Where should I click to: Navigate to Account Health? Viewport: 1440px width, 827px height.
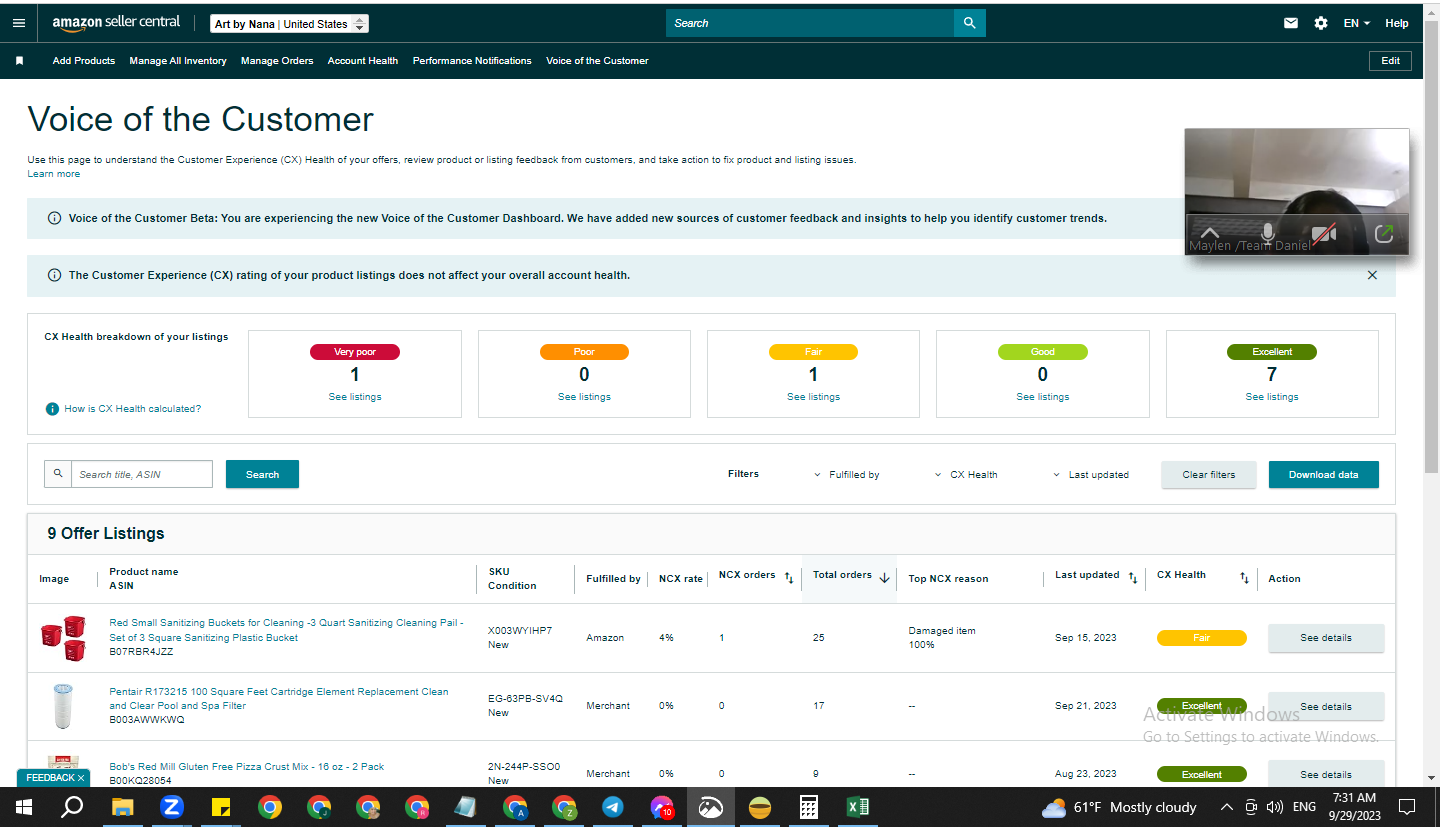tap(363, 61)
